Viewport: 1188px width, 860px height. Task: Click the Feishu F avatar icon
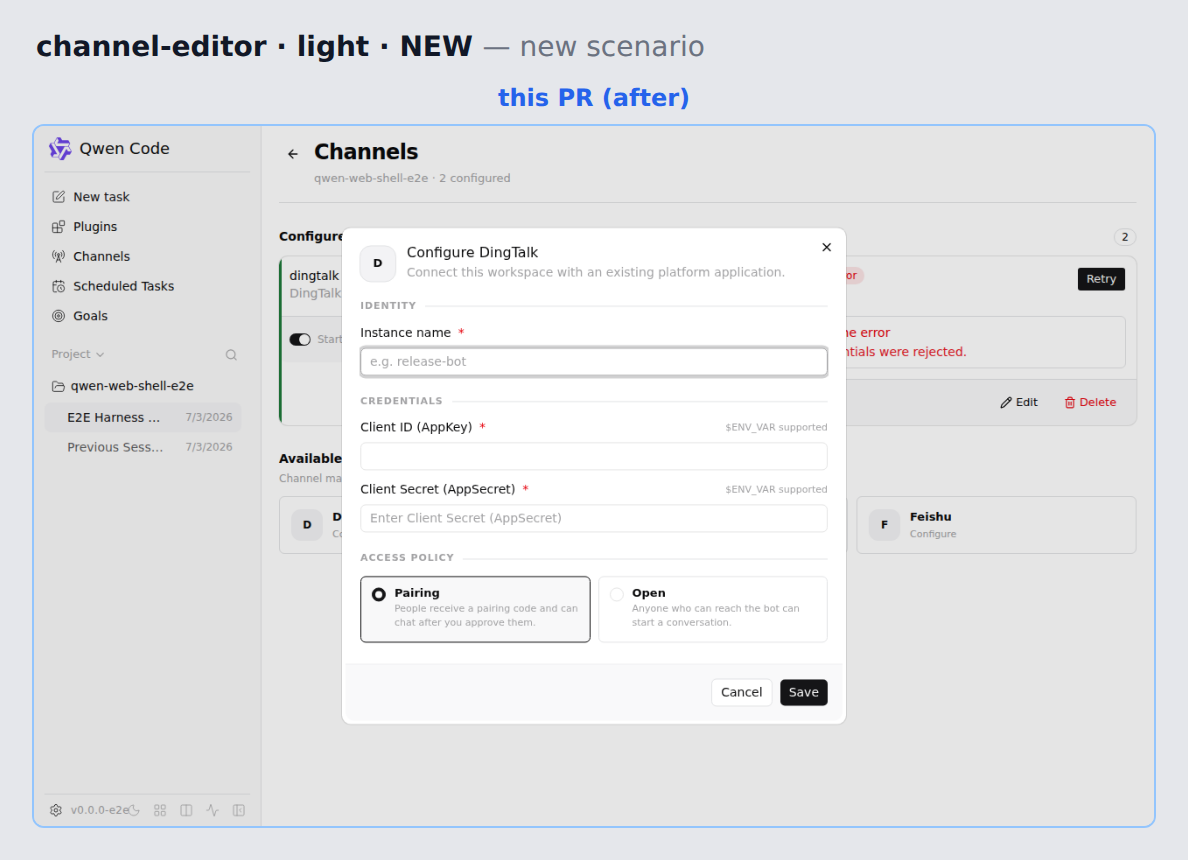pos(884,525)
